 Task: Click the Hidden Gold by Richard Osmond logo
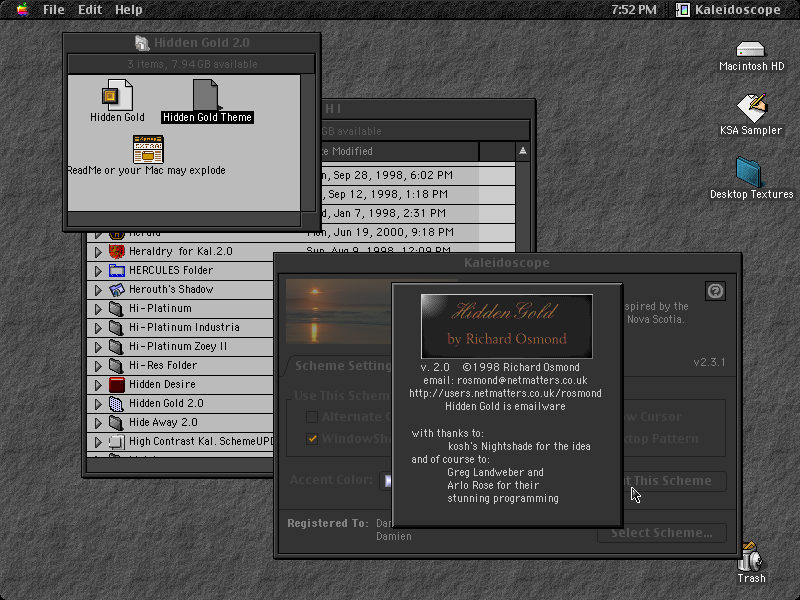pos(507,326)
